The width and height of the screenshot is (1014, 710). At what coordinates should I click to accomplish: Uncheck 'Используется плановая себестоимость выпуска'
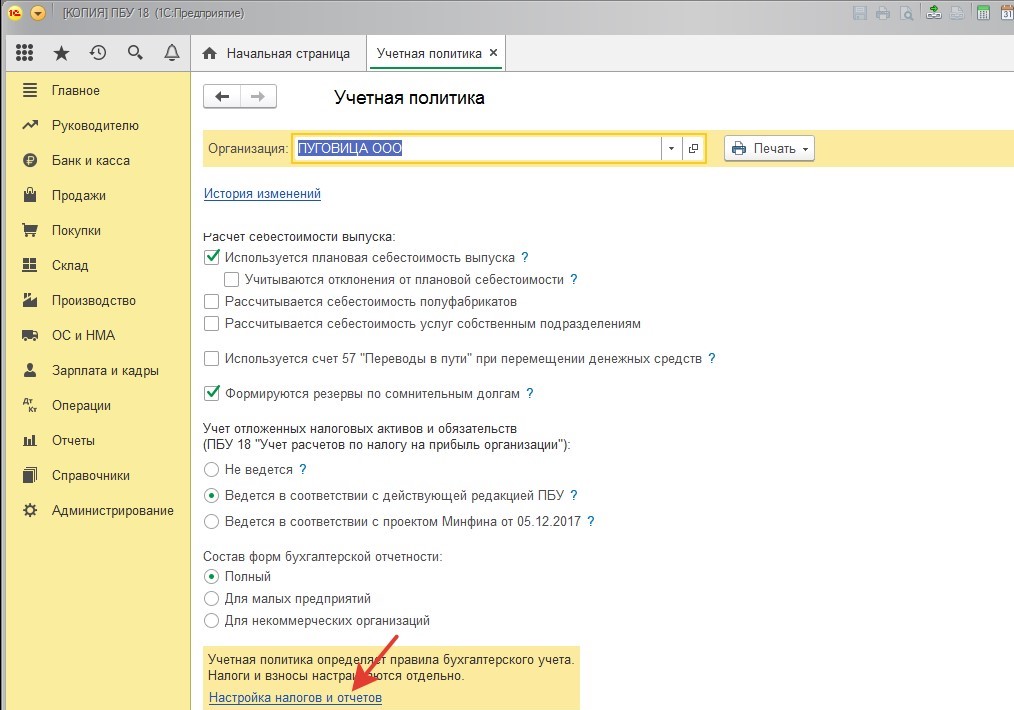click(x=211, y=257)
